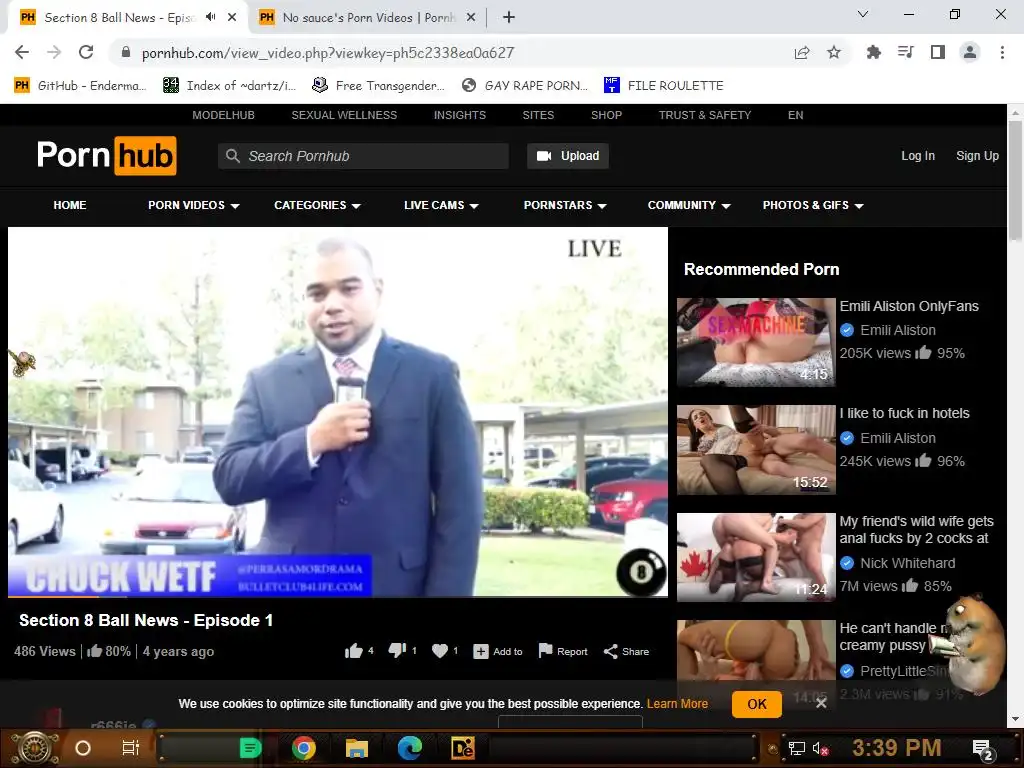Go to the Home navigation item
Screen dimensions: 1024x768
pos(70,205)
